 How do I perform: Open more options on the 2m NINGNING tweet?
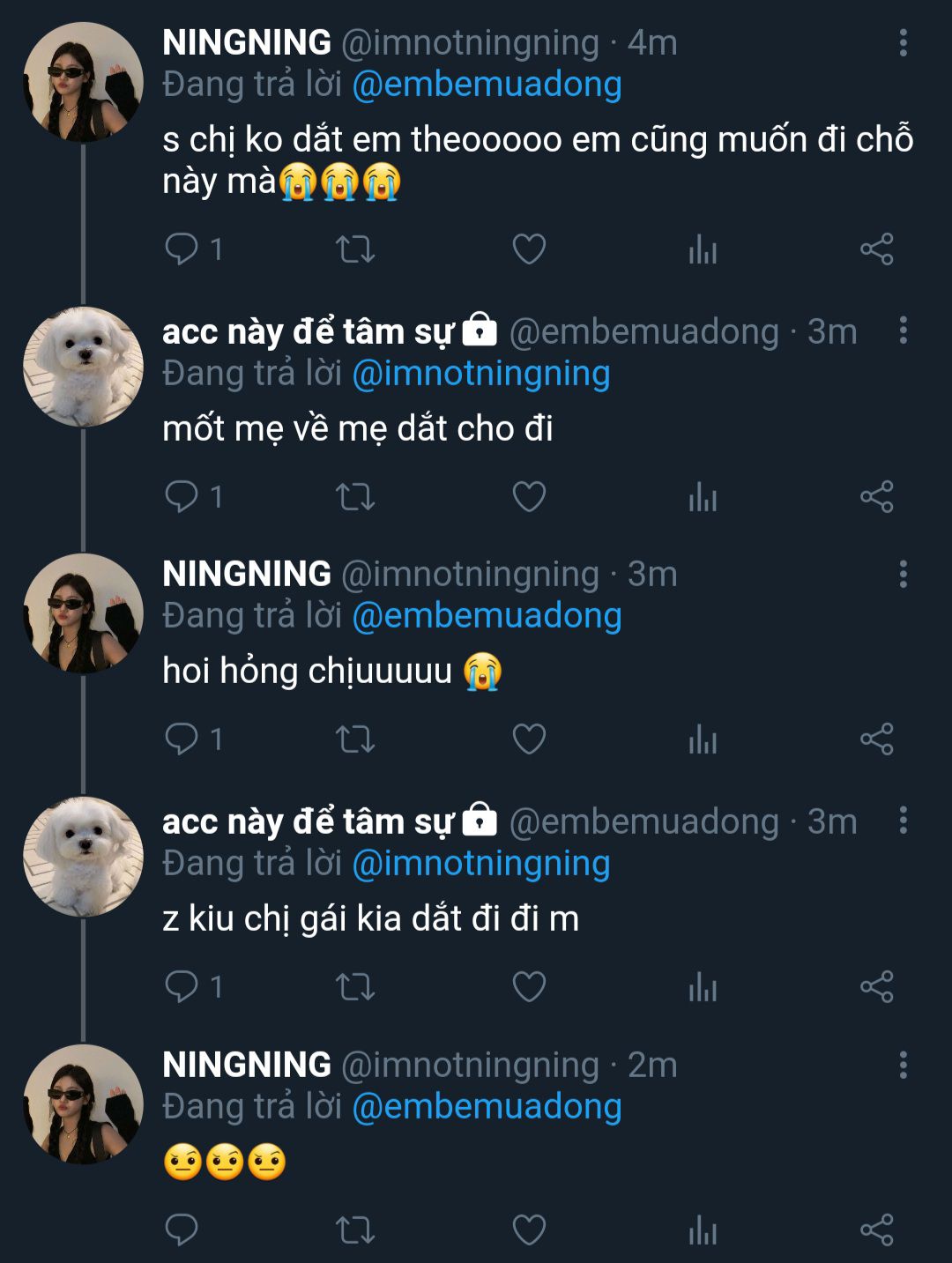pyautogui.click(x=903, y=1065)
